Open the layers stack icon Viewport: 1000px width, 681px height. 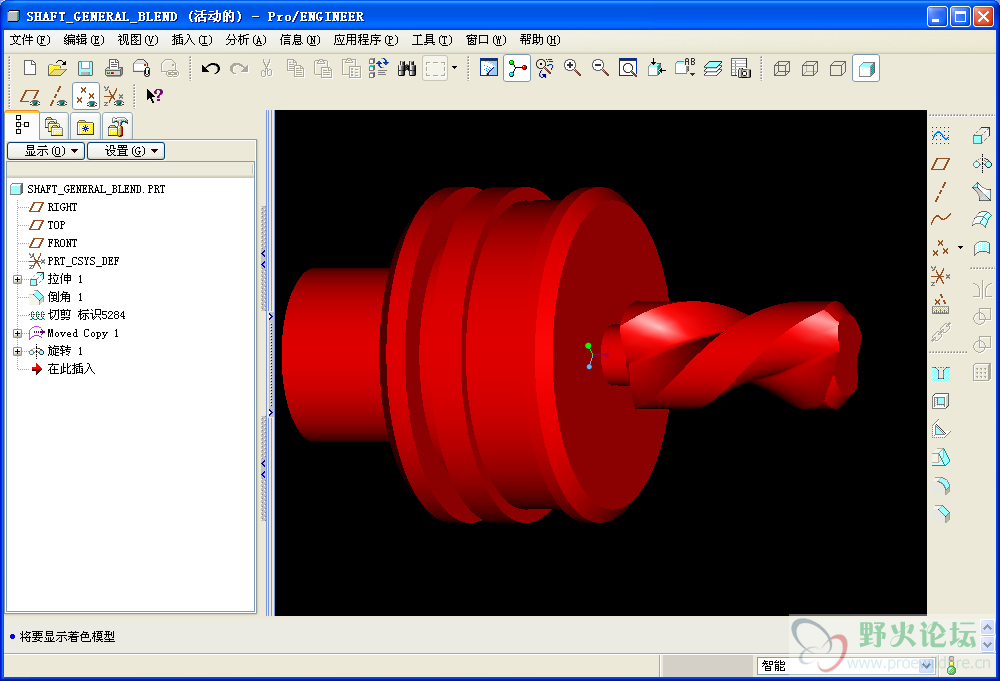[x=712, y=68]
